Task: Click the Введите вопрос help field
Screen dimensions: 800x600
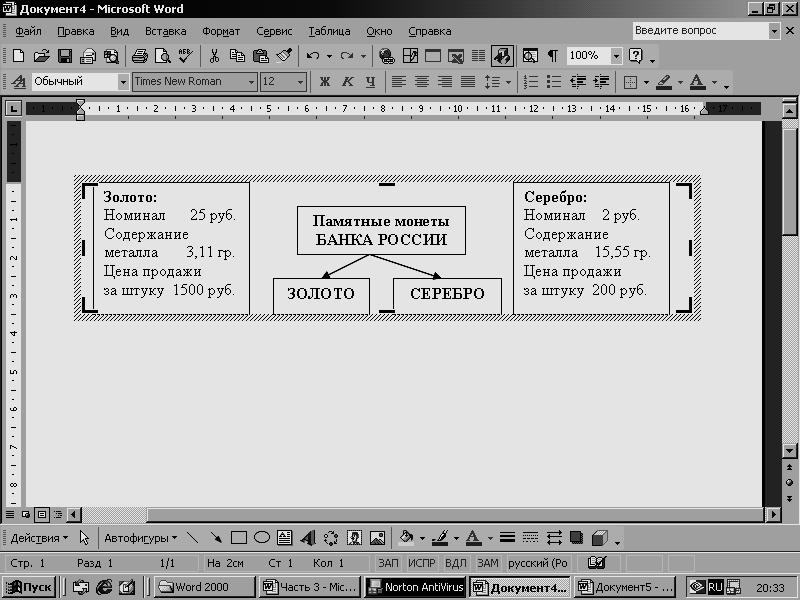Action: pos(701,31)
